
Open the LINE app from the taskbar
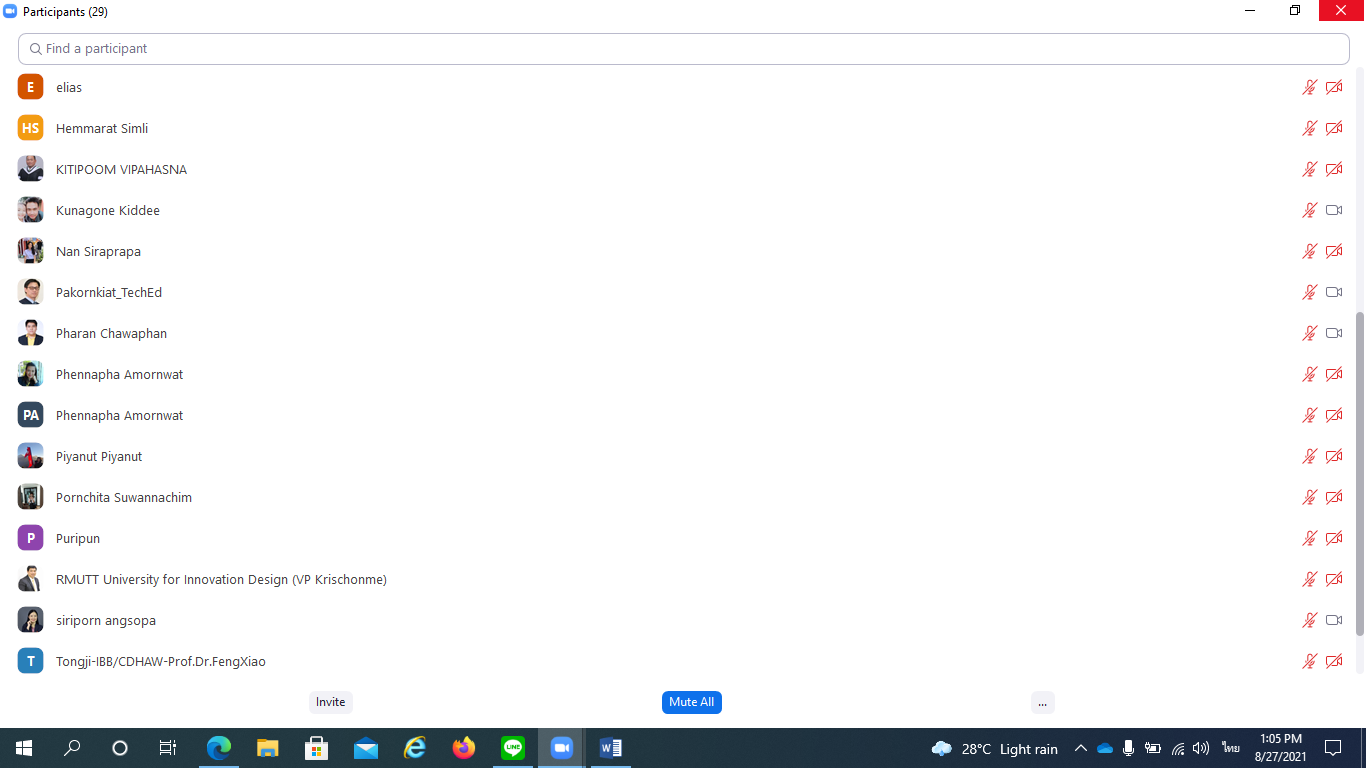pyautogui.click(x=513, y=748)
